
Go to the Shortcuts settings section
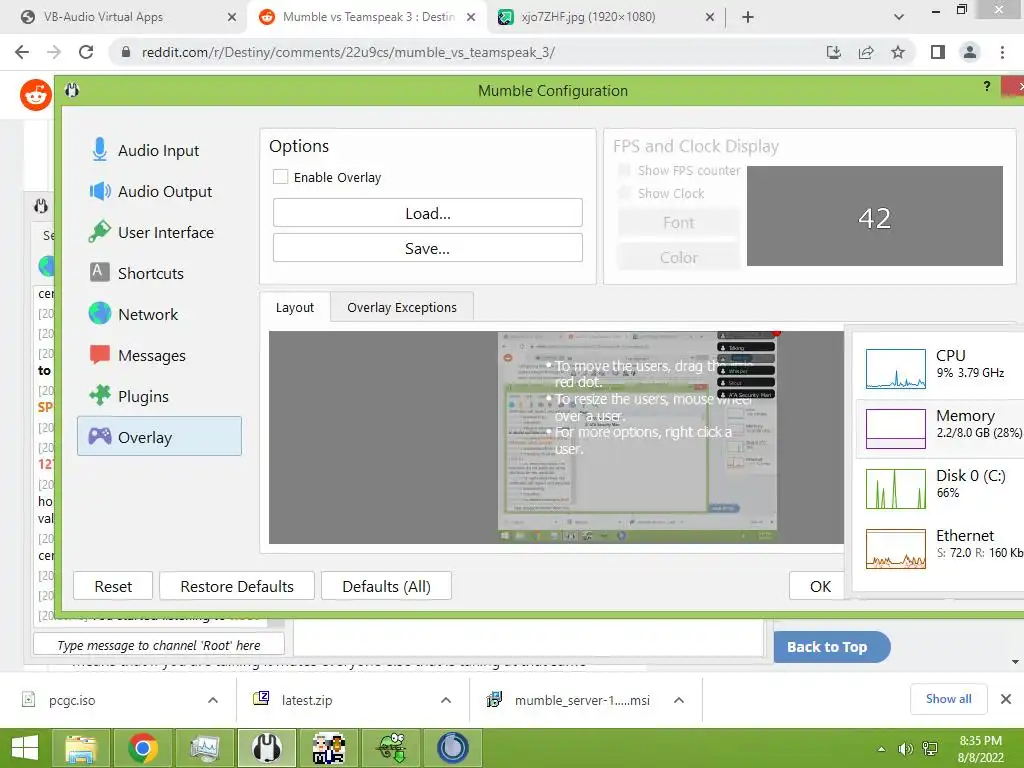(x=159, y=274)
